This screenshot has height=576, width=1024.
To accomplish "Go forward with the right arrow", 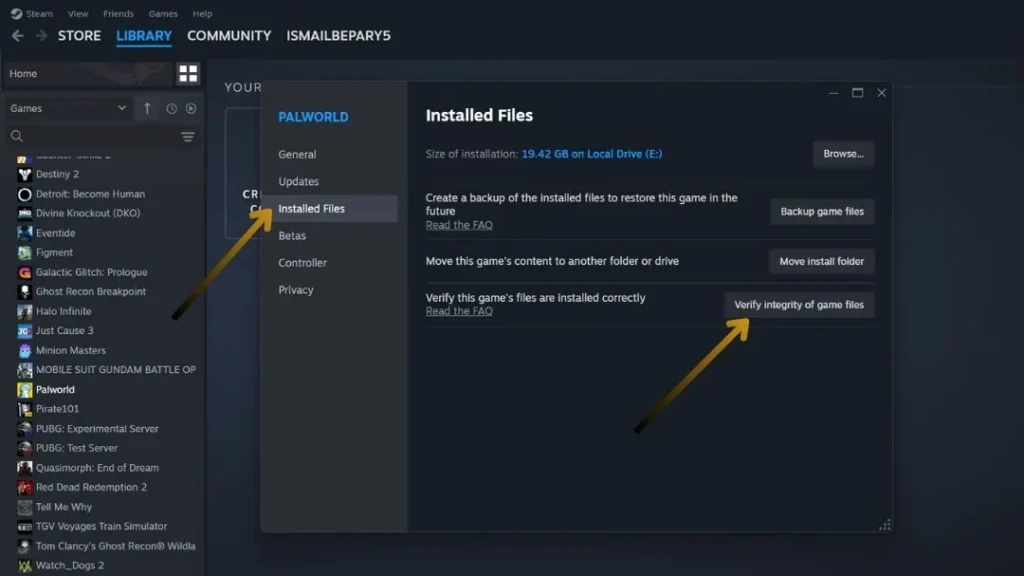I will tap(41, 35).
